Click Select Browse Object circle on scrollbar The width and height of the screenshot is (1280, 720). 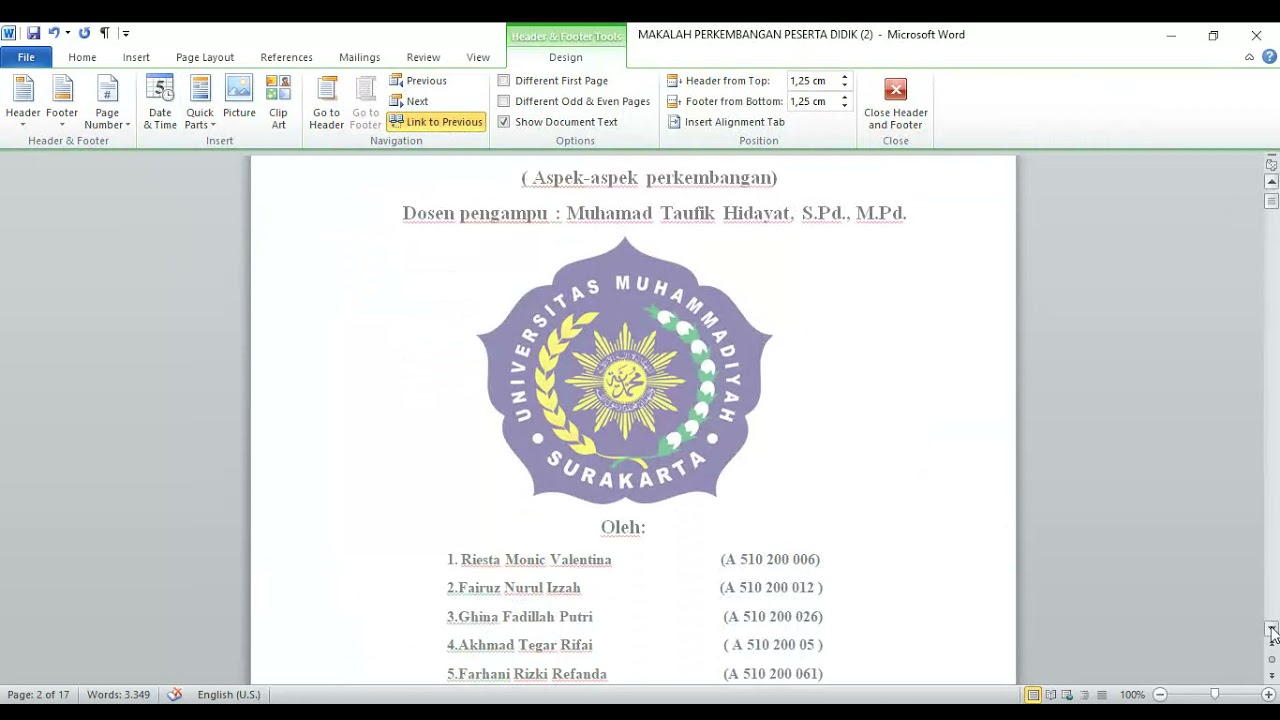1271,659
